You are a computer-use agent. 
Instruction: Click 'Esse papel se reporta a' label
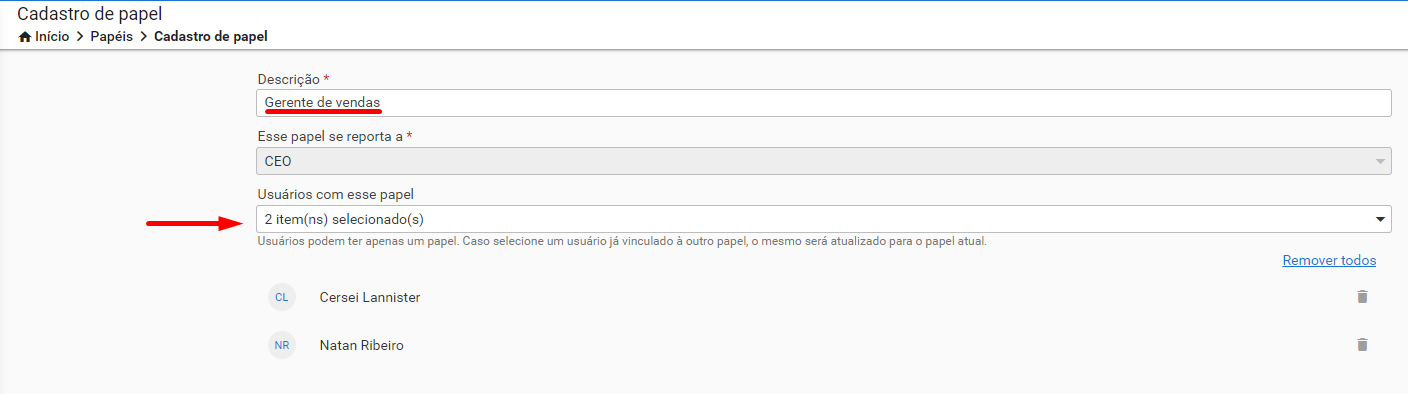(x=330, y=136)
